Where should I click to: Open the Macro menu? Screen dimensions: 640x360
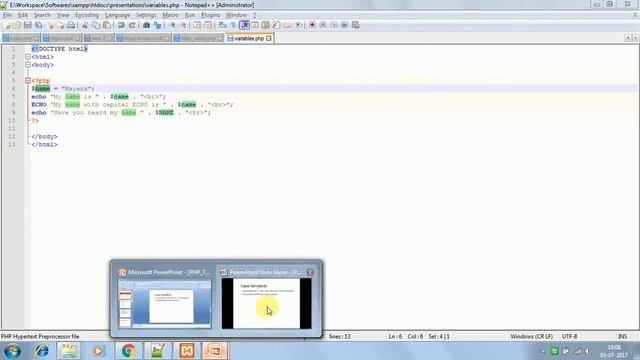coord(170,15)
